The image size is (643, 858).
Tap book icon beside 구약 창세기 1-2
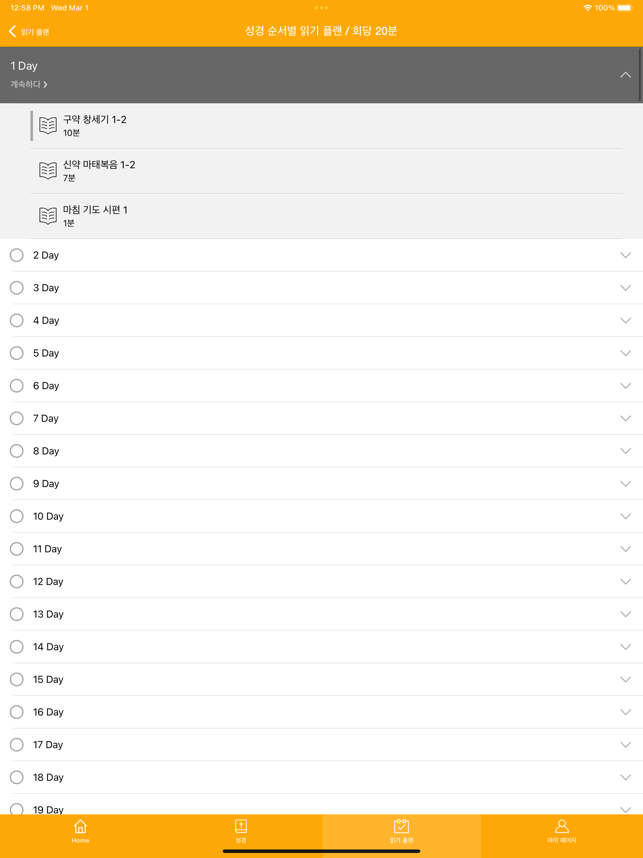click(x=48, y=125)
